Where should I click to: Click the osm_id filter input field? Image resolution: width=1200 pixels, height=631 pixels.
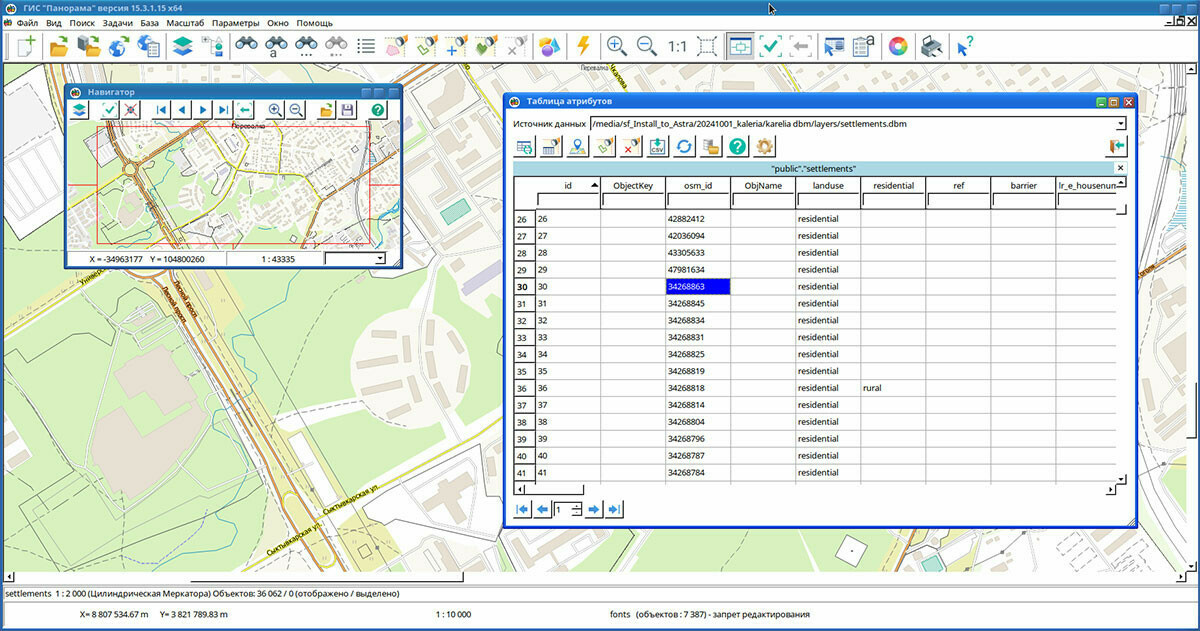698,201
